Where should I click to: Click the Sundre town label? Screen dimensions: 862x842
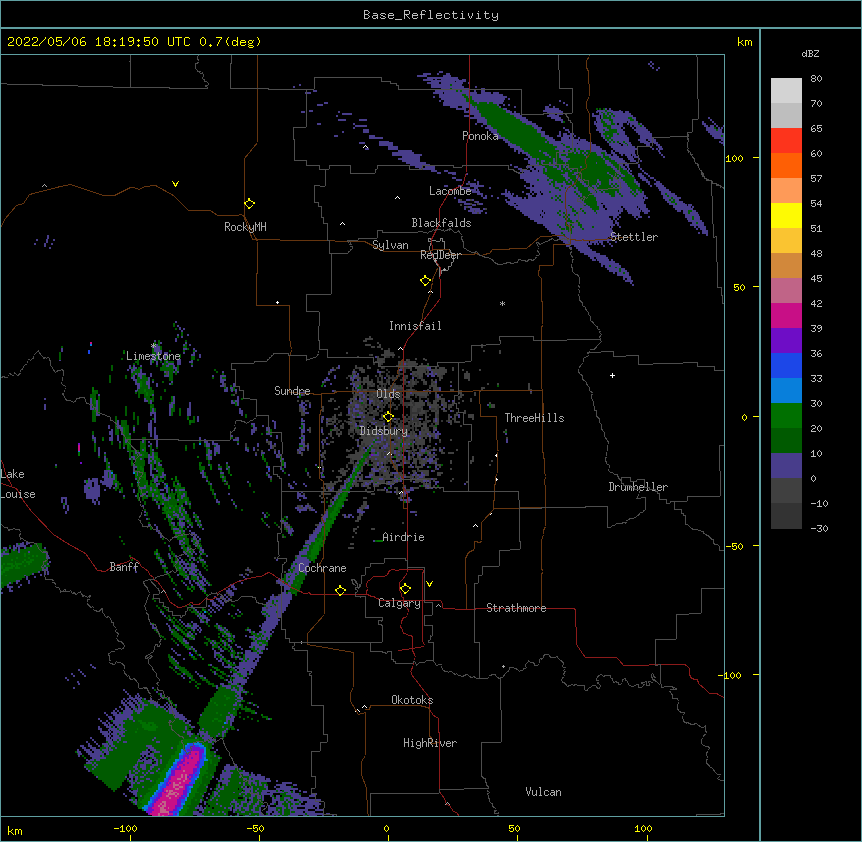point(292,391)
